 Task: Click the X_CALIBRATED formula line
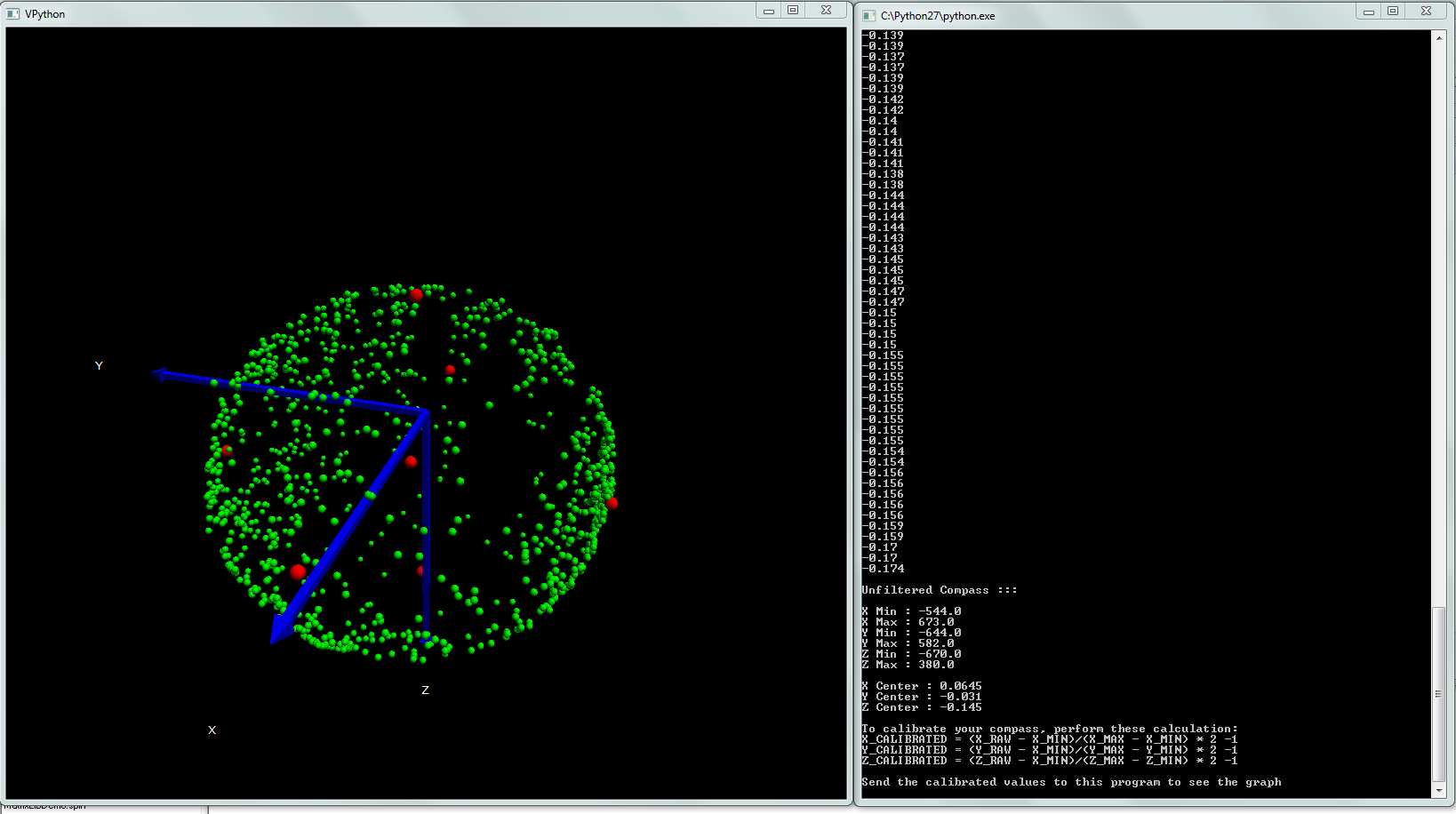(1050, 739)
